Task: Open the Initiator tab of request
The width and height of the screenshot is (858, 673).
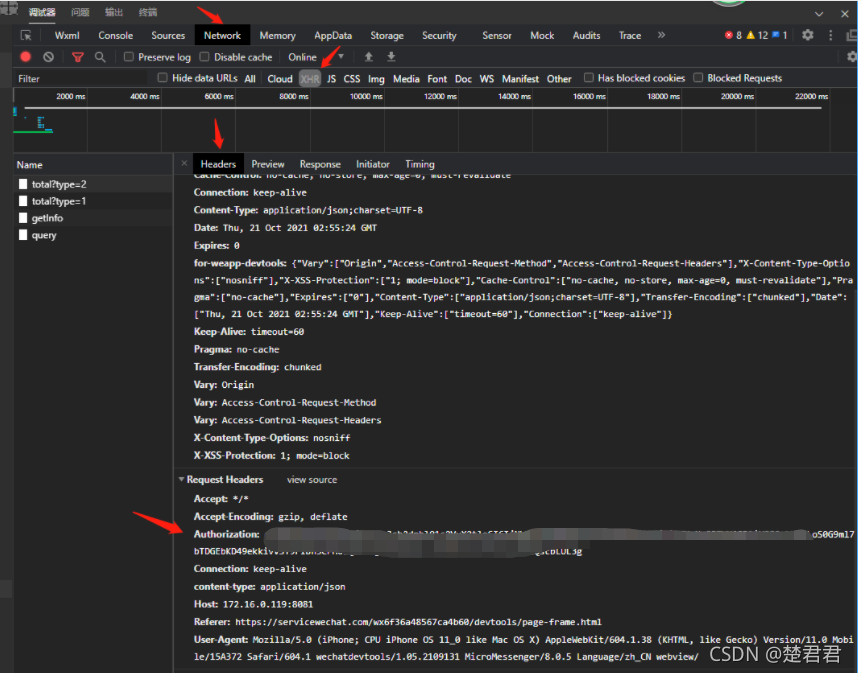Action: pyautogui.click(x=373, y=164)
